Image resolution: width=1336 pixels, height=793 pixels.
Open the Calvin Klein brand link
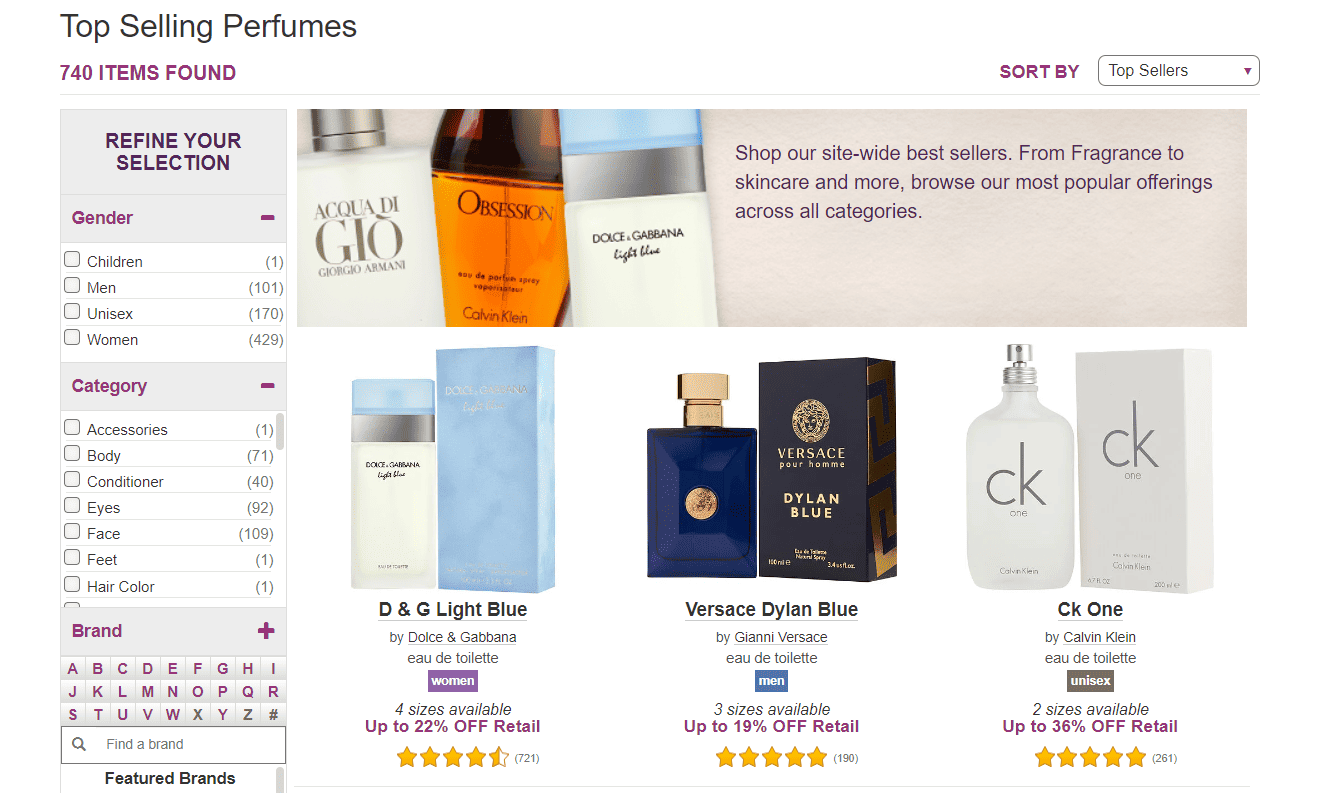[1099, 637]
